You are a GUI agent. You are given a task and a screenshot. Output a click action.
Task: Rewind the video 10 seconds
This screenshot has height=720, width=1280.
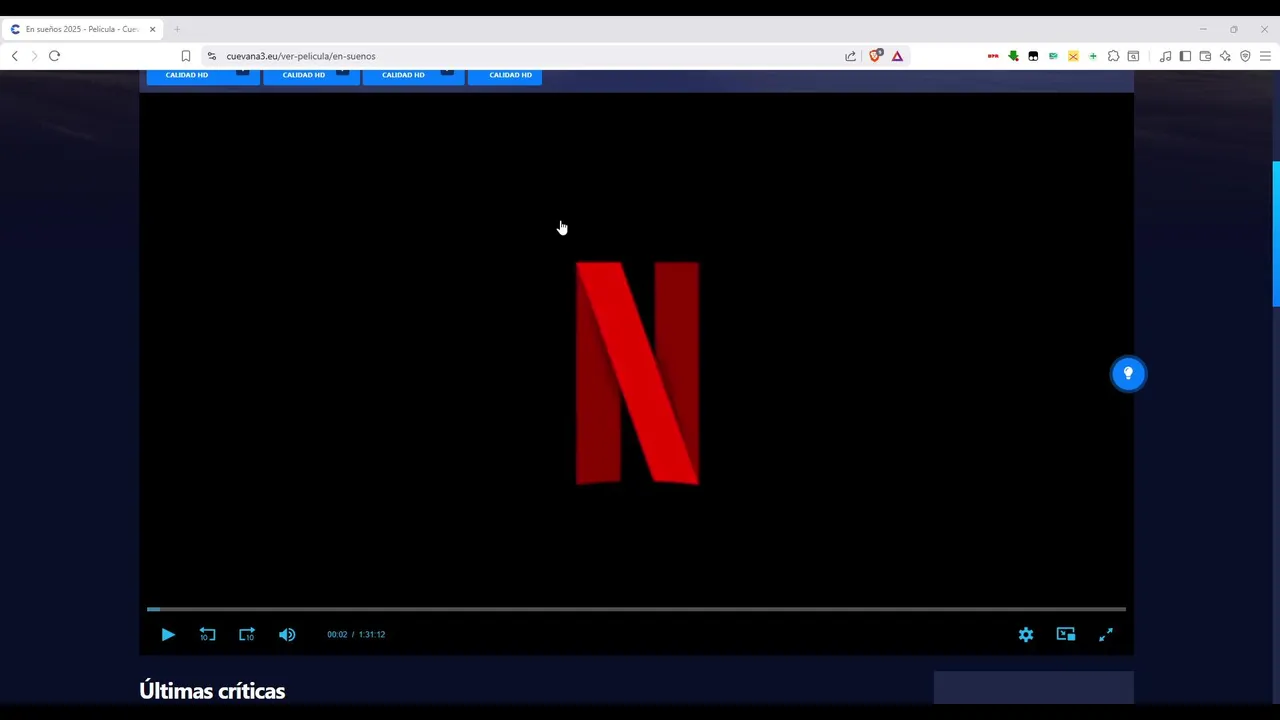click(207, 634)
